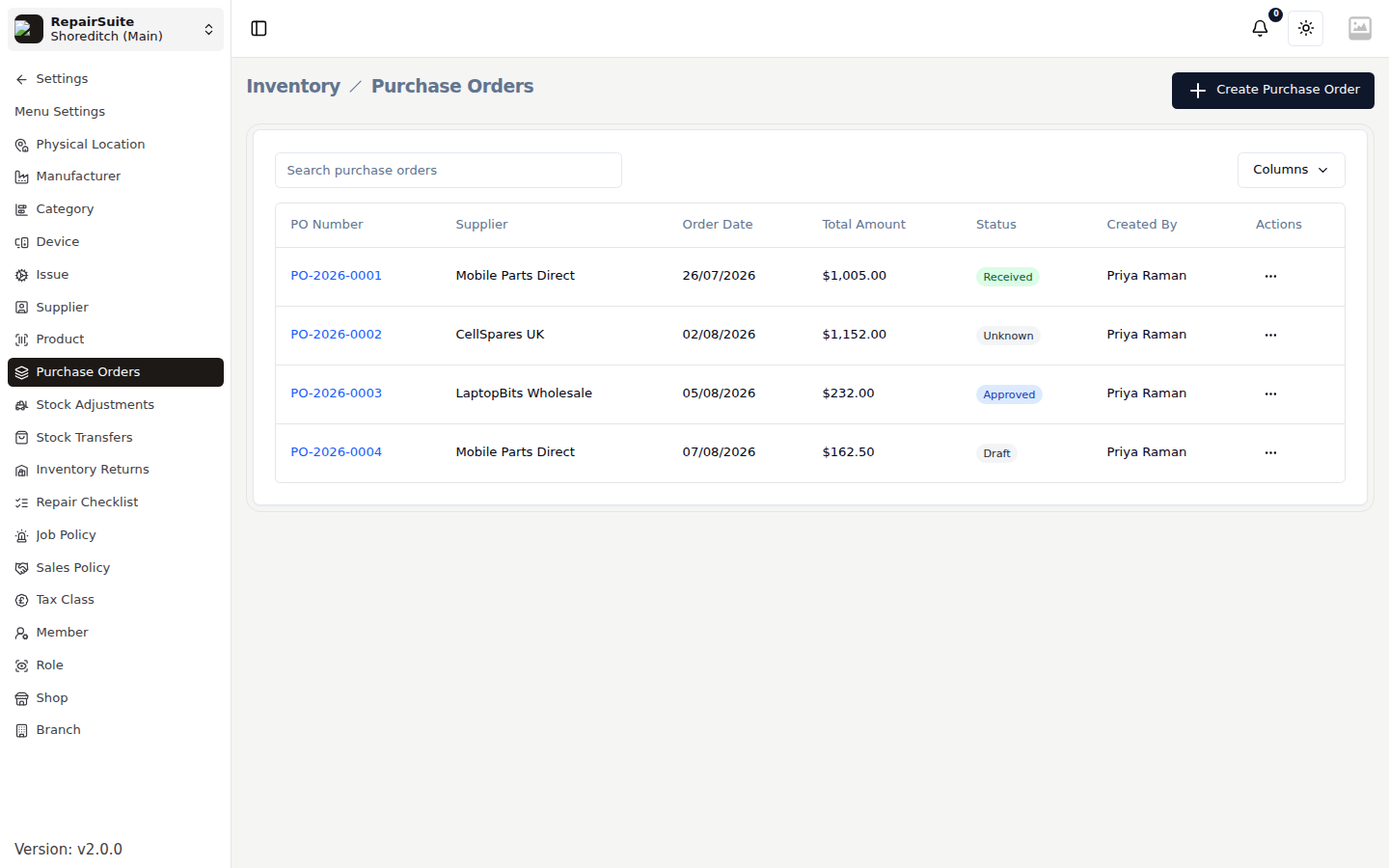The width and height of the screenshot is (1389, 868).
Task: Click the Stock Adjustments icon
Action: click(21, 405)
